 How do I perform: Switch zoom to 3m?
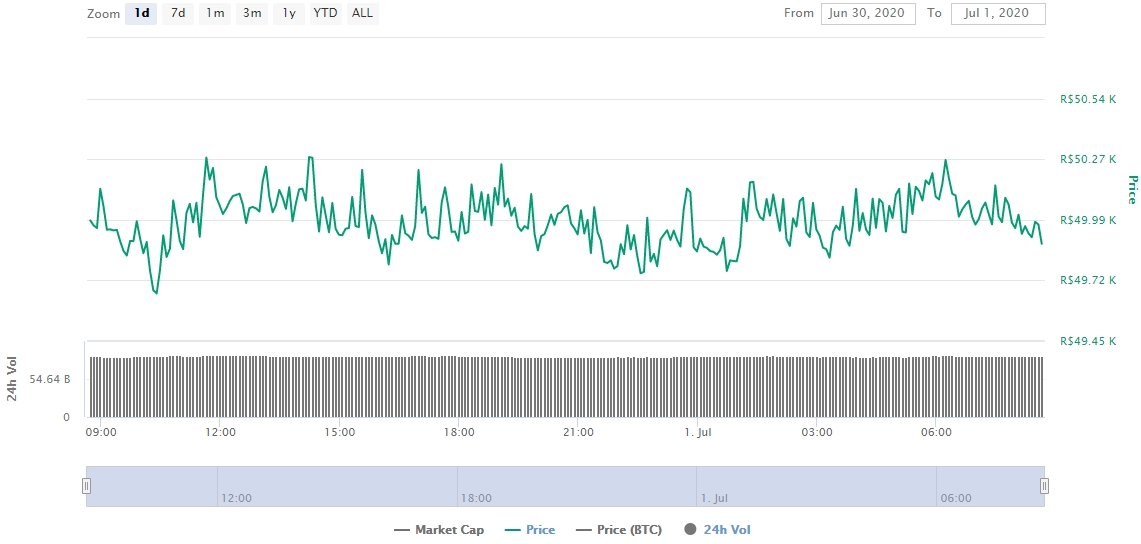tap(252, 14)
